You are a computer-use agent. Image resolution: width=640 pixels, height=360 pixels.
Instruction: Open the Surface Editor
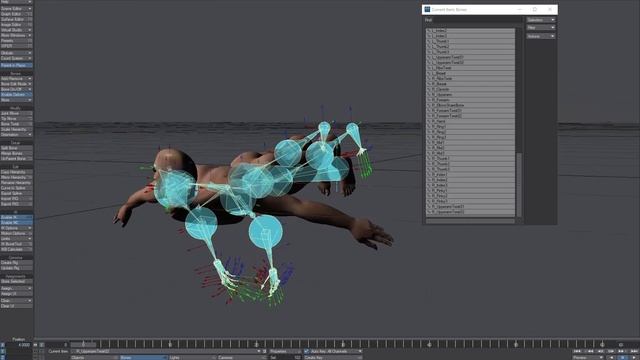(x=16, y=19)
